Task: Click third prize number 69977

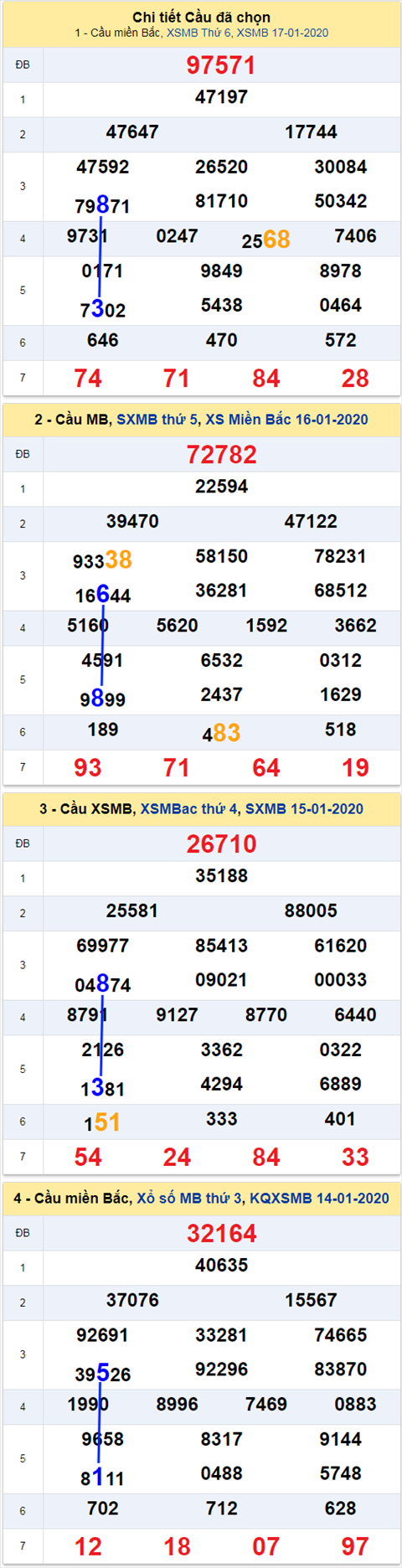Action: coord(103,946)
